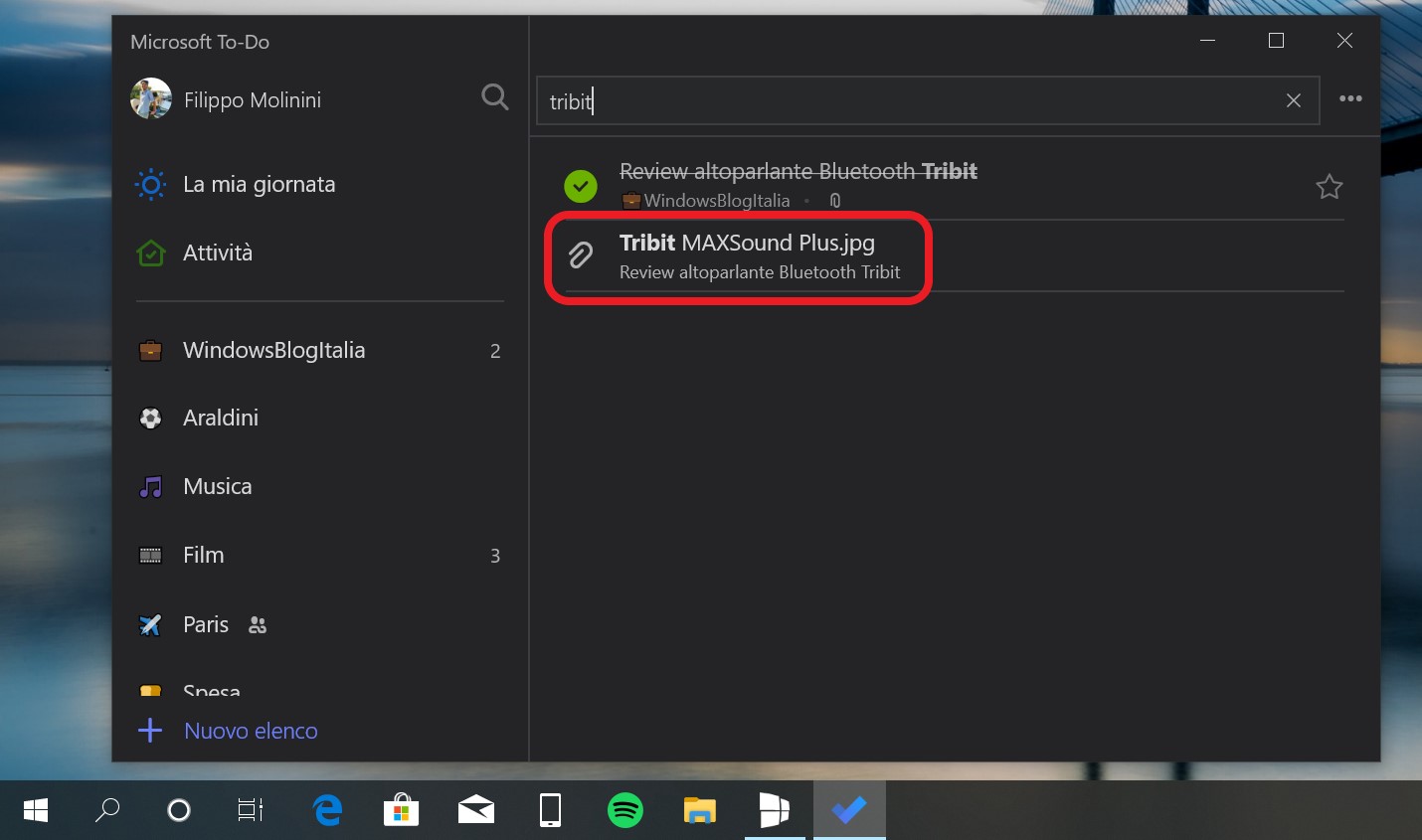Clear the search box with X
Viewport: 1422px width, 840px height.
(1294, 100)
